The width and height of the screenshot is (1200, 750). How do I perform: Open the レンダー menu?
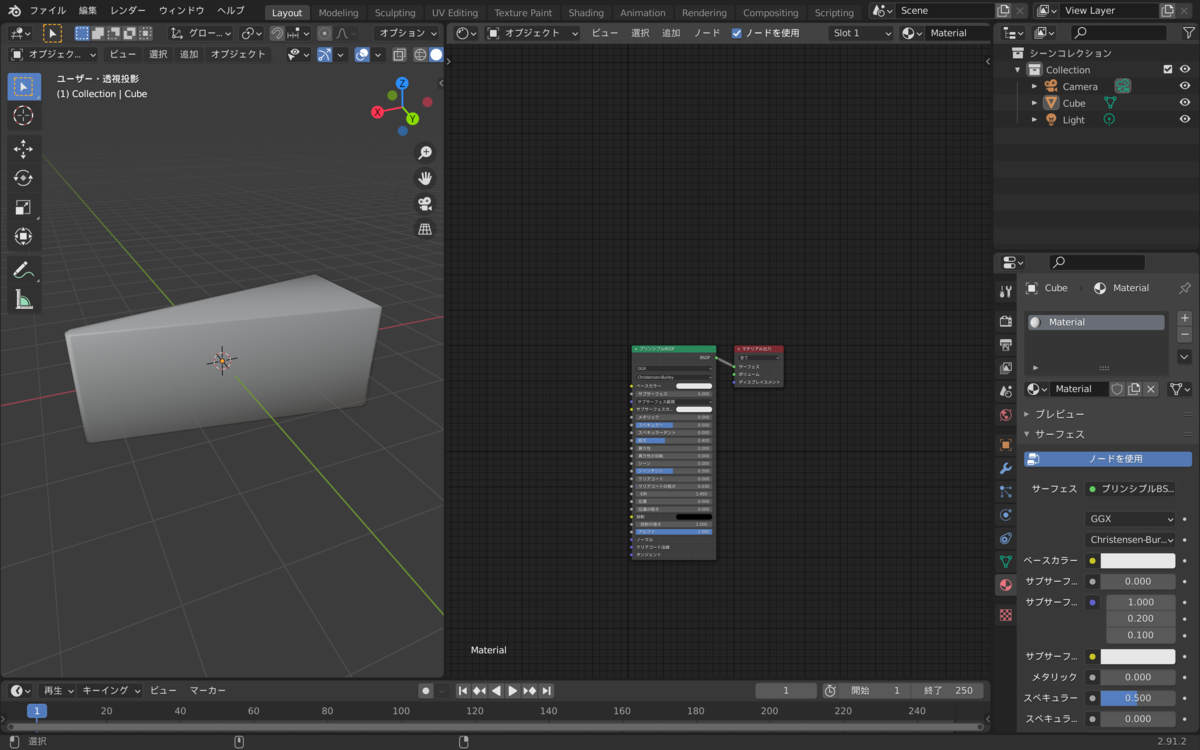[x=128, y=10]
